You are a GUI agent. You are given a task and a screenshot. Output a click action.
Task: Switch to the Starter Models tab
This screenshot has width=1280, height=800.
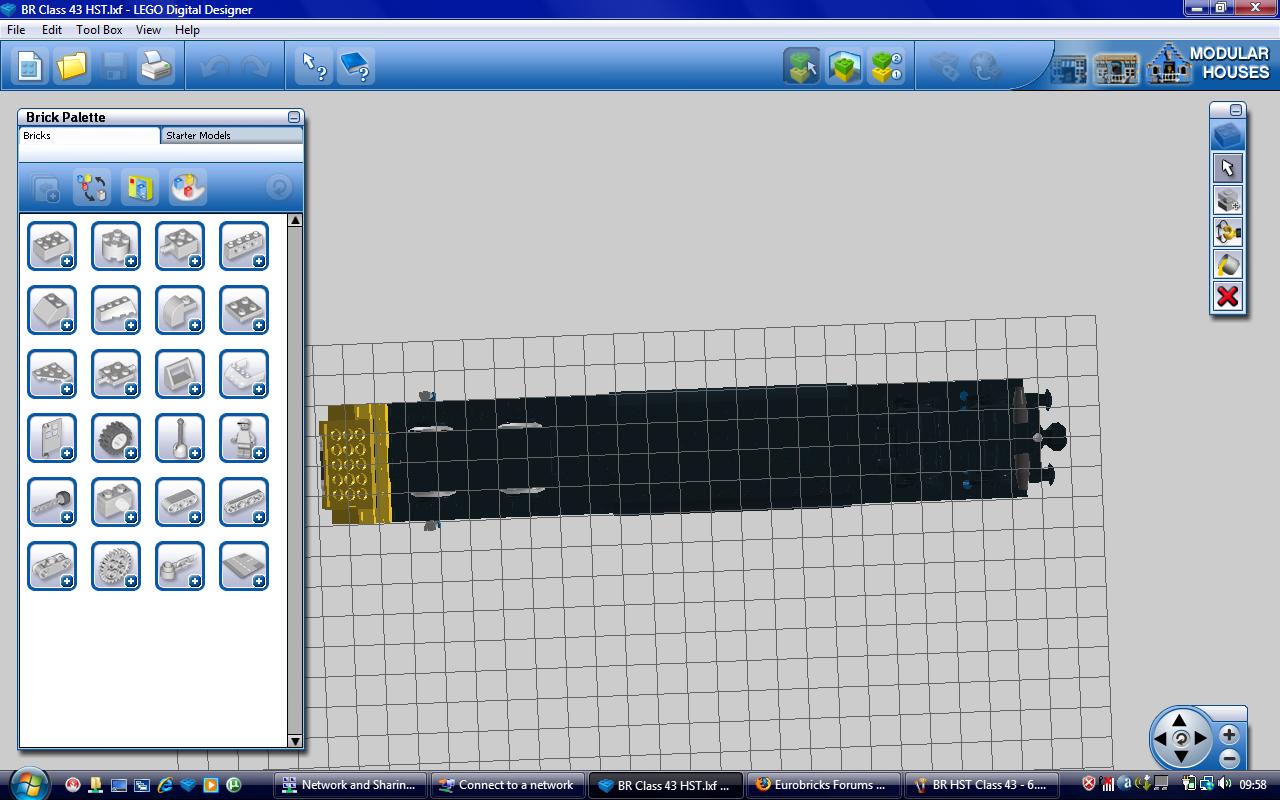click(x=231, y=136)
